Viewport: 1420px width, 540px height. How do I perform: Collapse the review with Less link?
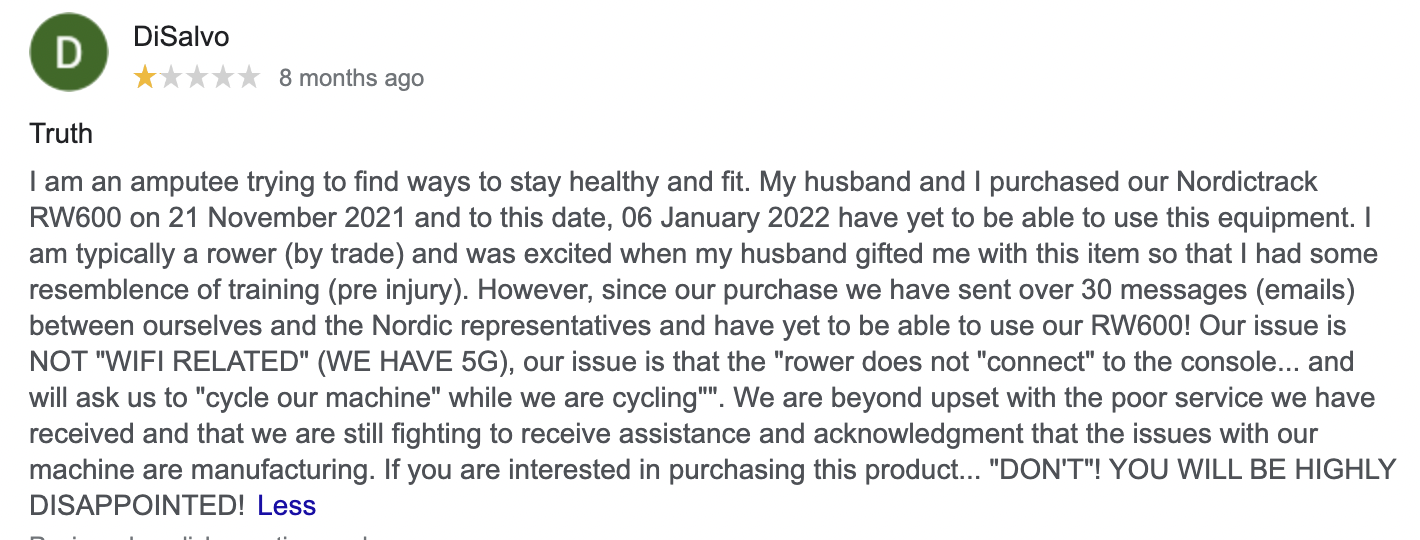286,506
